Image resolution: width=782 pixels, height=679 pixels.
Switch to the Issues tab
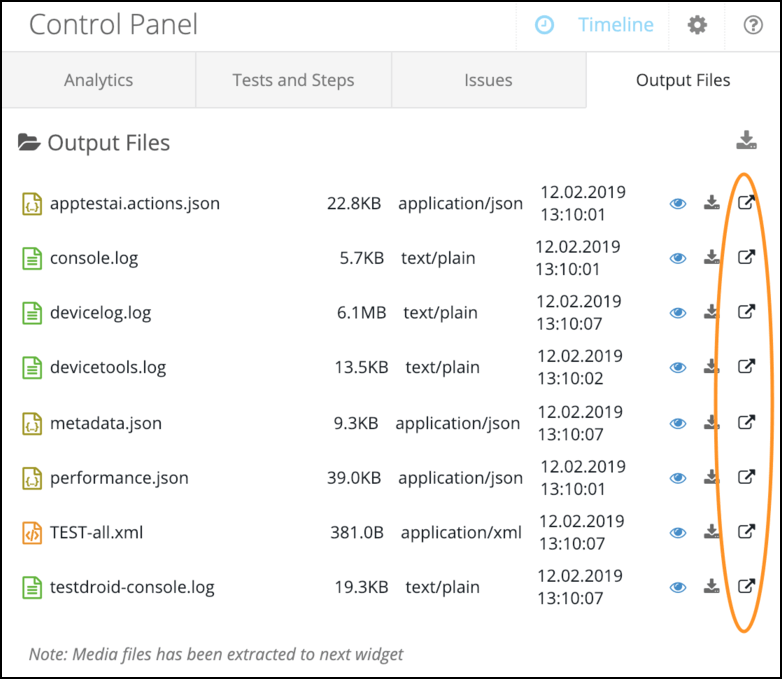(x=488, y=80)
